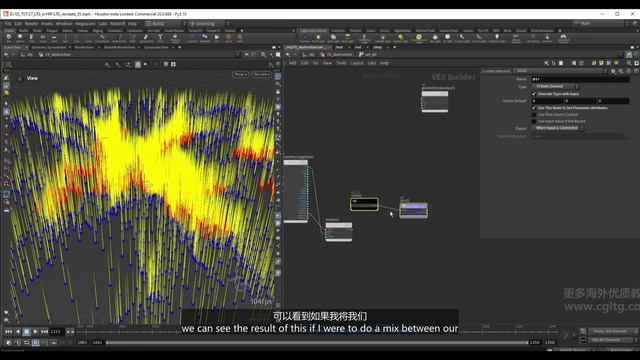This screenshot has width=640, height=360.
Task: Open the Grooming radial menu selector
Action: pyautogui.click(x=209, y=24)
